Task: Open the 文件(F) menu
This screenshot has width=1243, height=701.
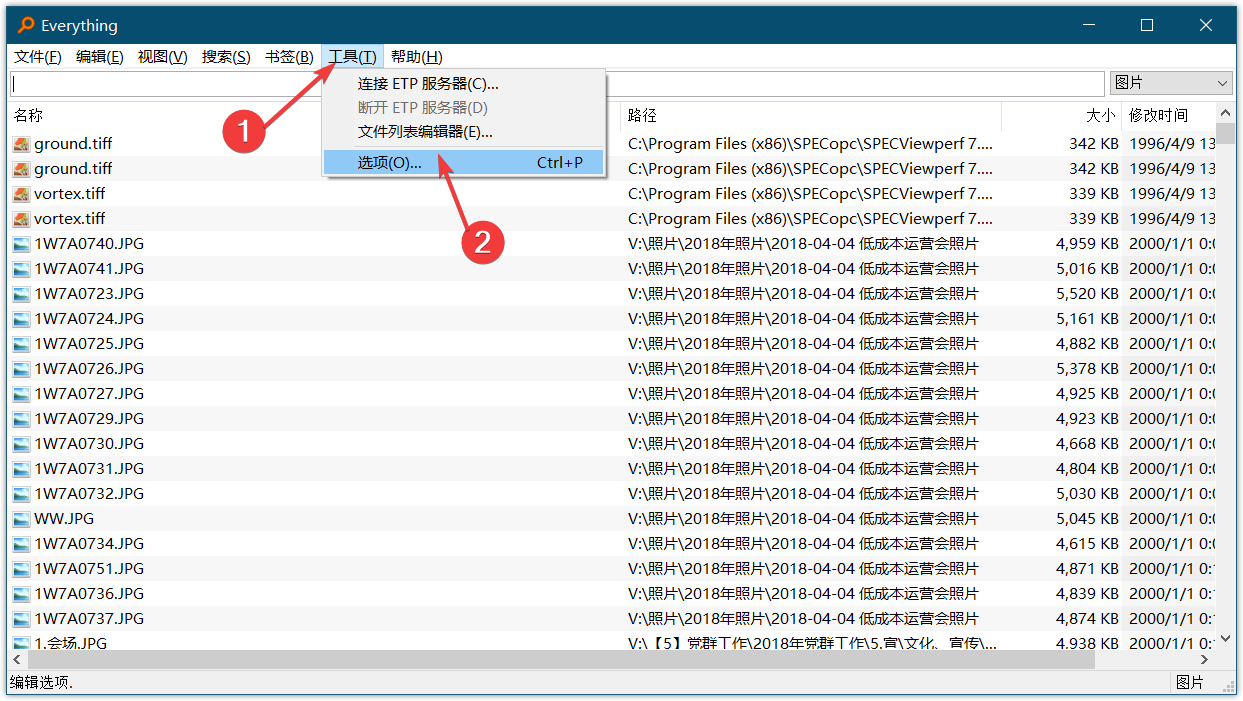Action: 38,57
